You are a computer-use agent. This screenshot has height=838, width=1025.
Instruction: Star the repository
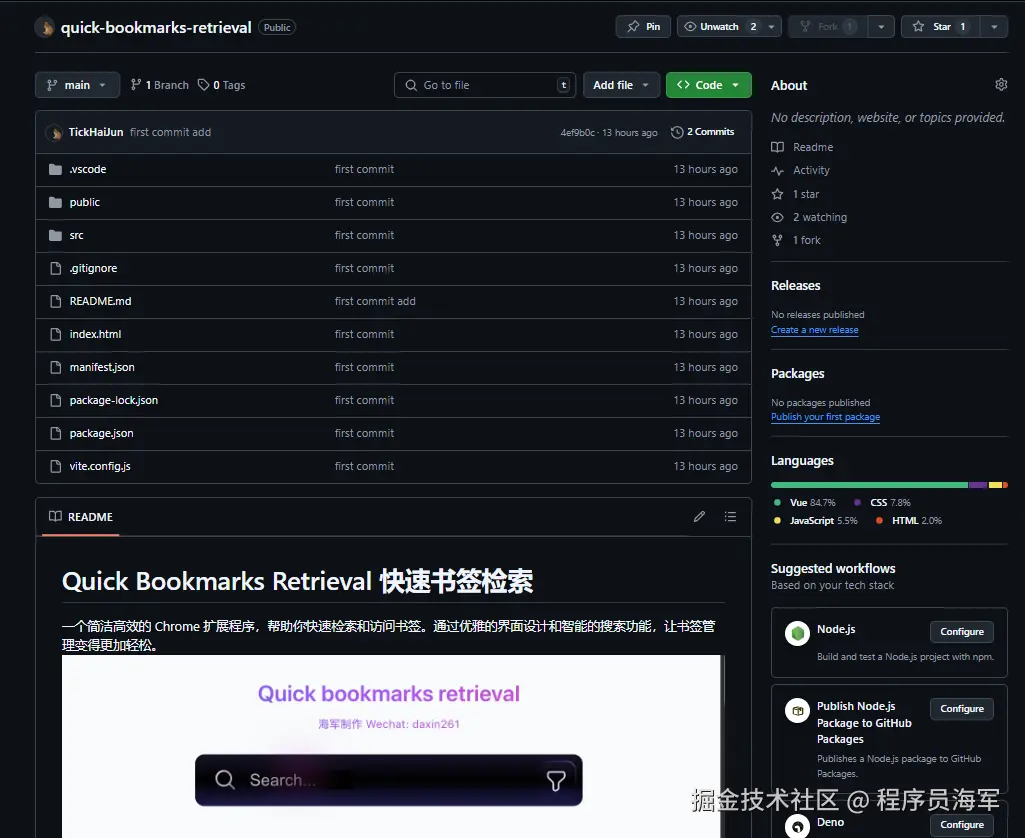[941, 26]
